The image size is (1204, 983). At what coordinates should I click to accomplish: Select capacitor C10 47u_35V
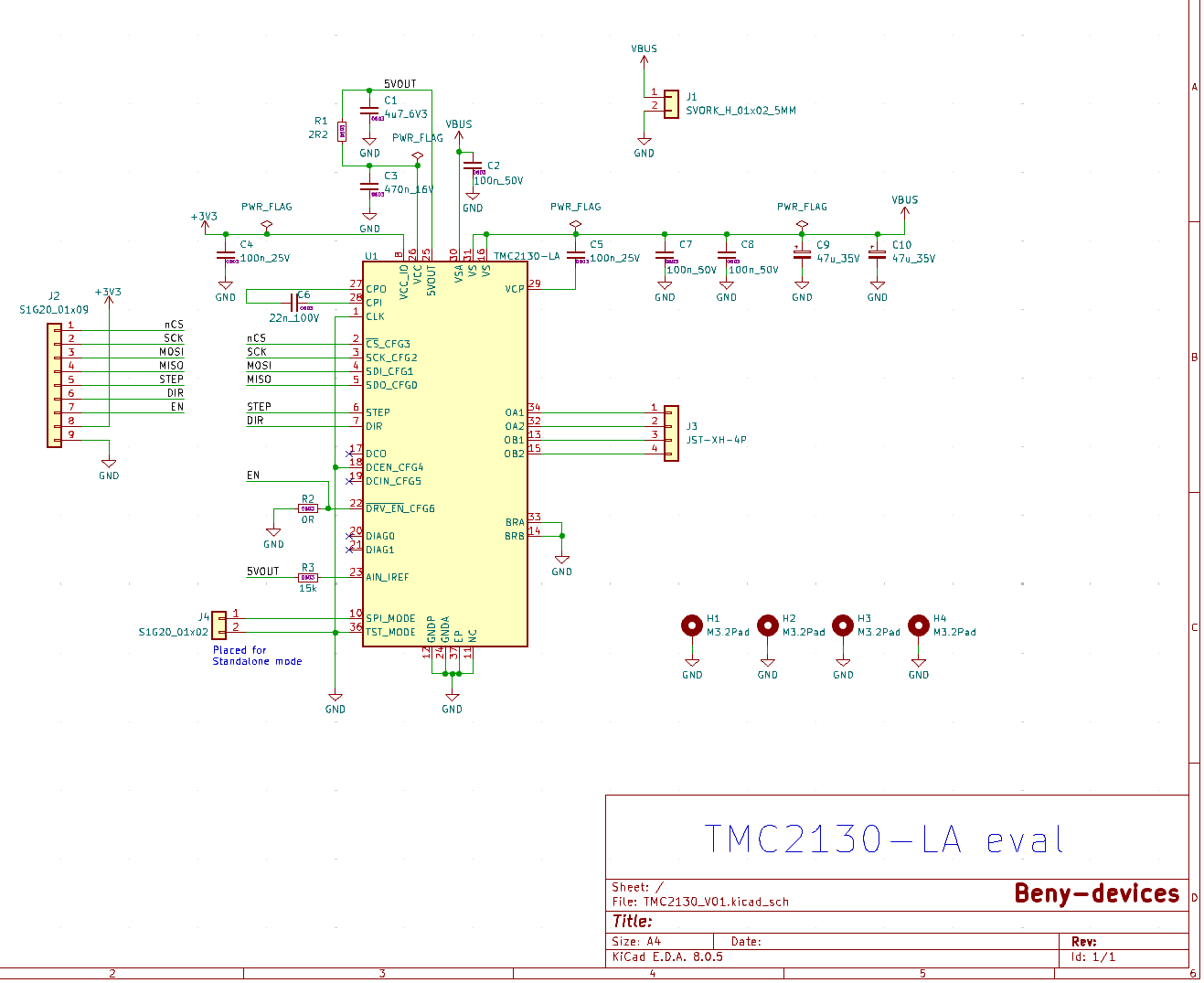(879, 254)
